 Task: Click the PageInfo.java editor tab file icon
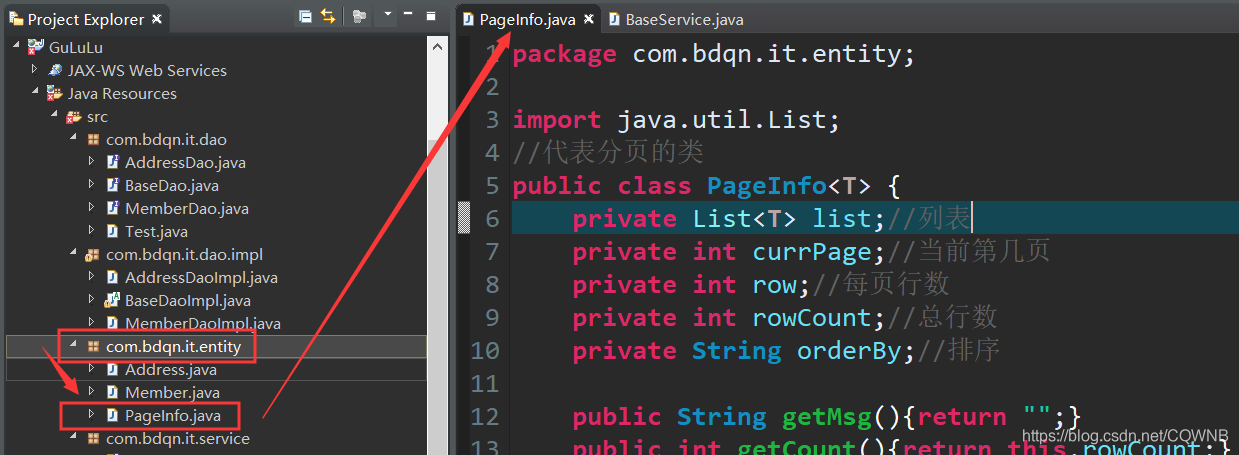(x=469, y=19)
